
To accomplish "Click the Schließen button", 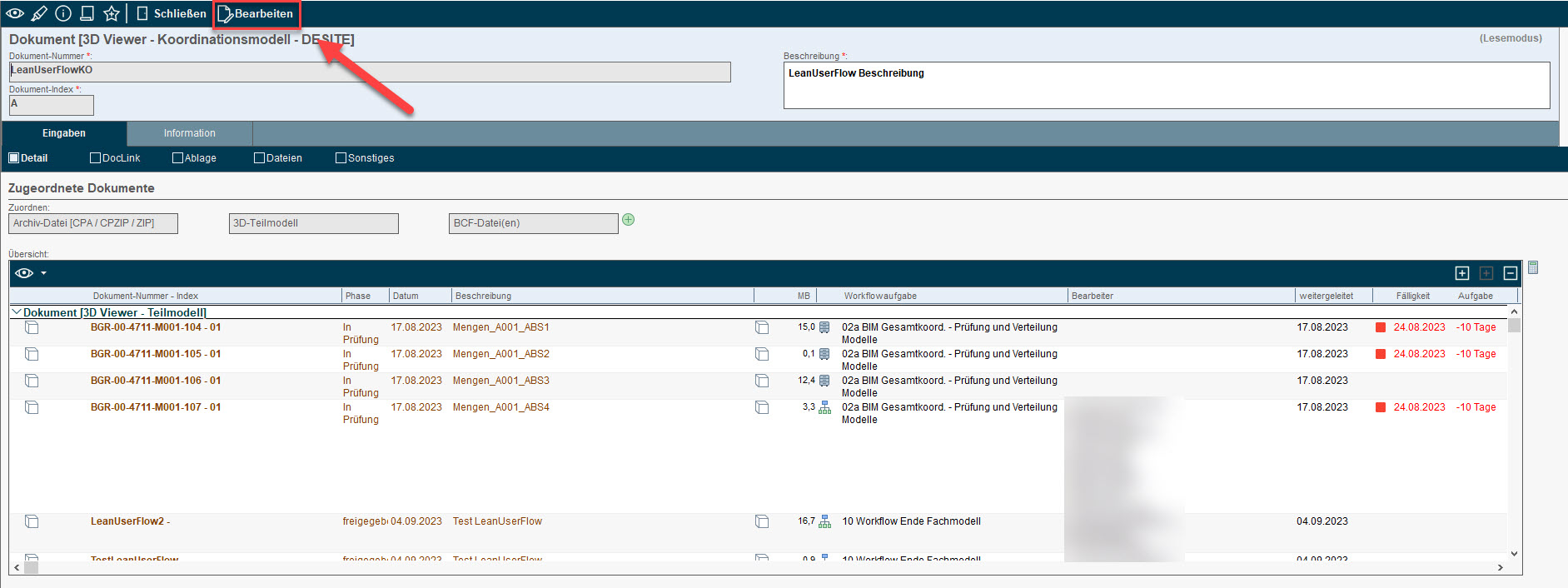I will (x=172, y=13).
